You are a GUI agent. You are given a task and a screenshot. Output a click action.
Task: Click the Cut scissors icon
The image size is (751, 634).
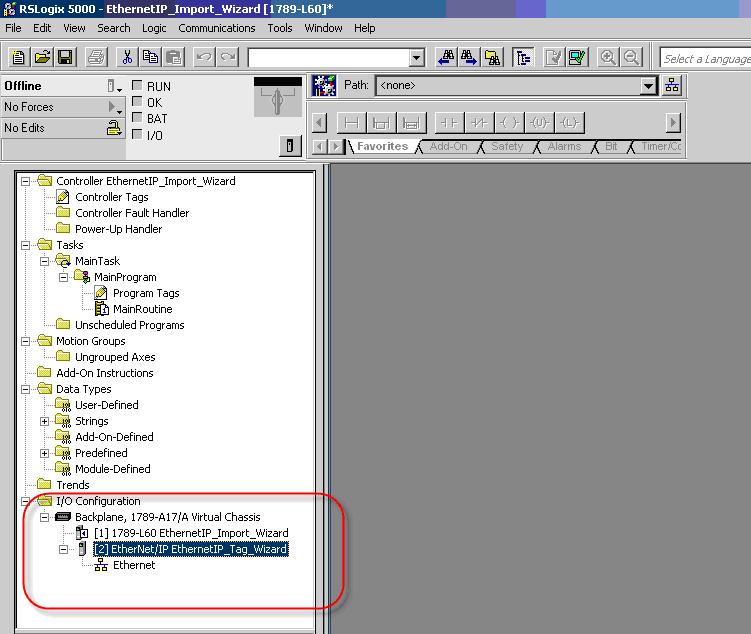tap(127, 58)
